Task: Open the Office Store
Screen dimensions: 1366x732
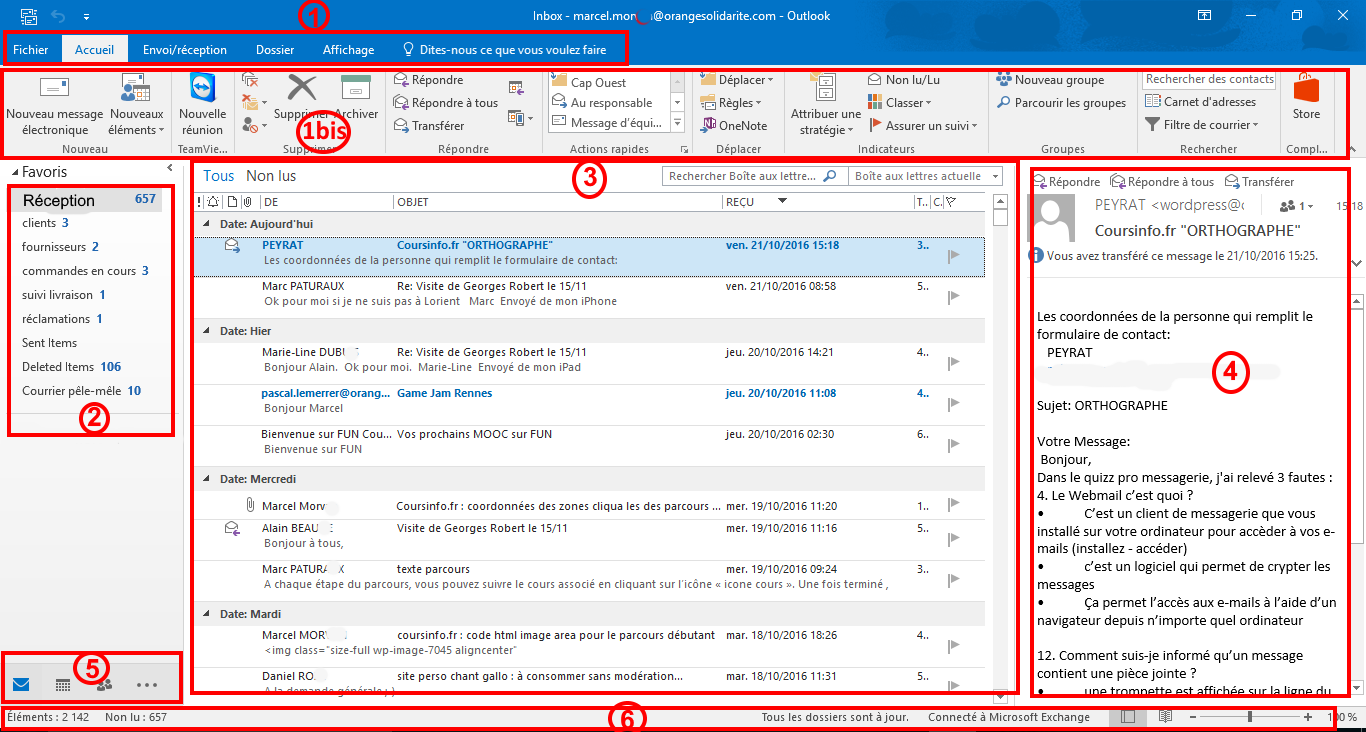Action: coord(1306,100)
